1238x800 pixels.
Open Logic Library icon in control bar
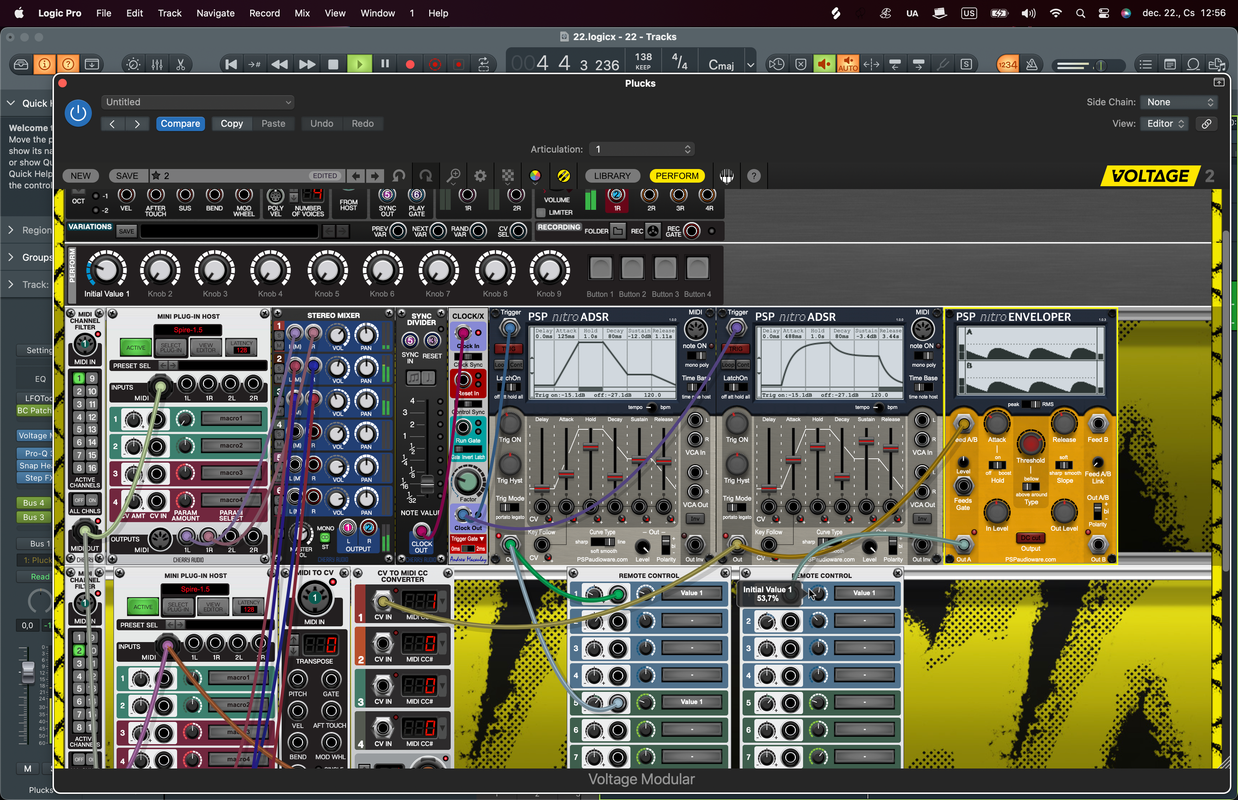[x=21, y=64]
